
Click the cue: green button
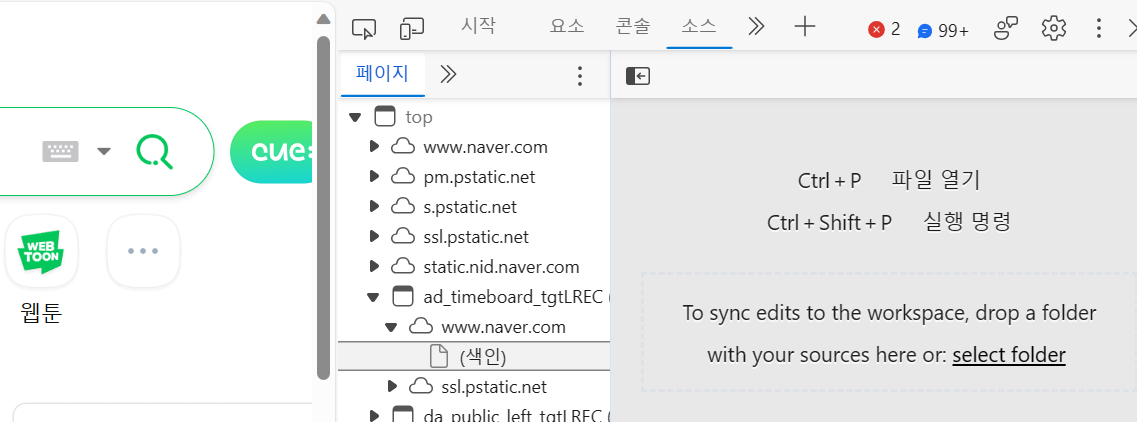271,152
